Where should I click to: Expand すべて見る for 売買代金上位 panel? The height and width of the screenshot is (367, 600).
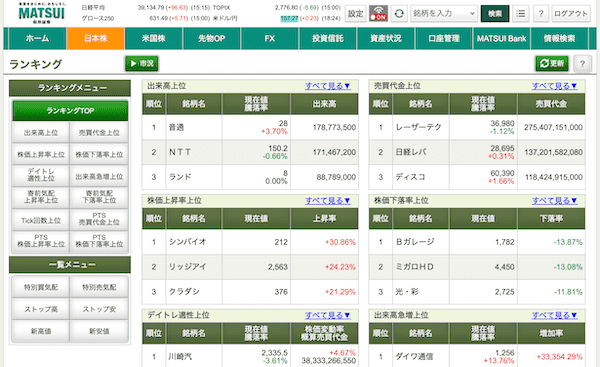pos(554,86)
